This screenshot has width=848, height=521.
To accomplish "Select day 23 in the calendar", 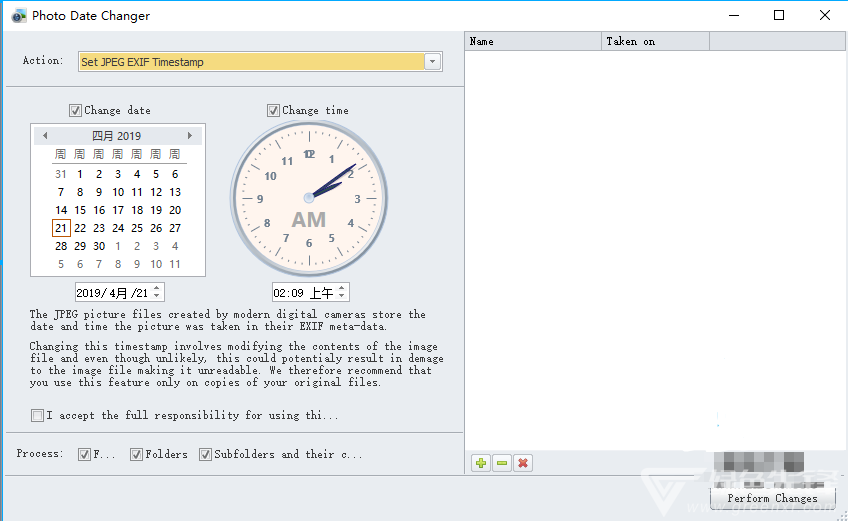I will (x=99, y=228).
